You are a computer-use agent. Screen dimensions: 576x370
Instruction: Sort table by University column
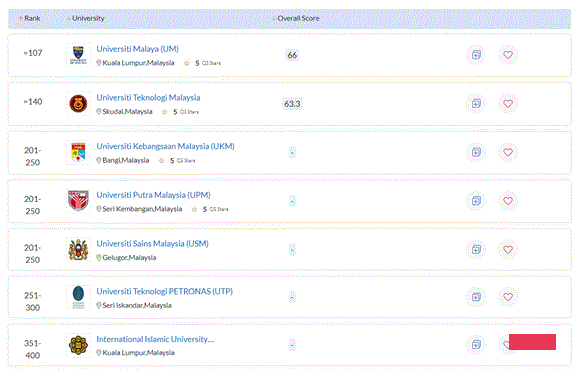click(x=86, y=18)
